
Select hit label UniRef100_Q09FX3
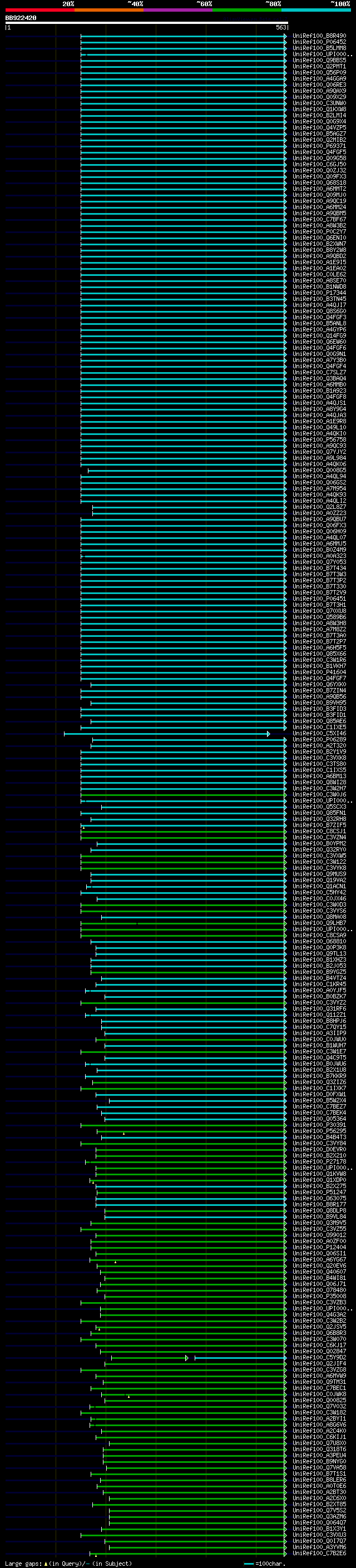319,176
